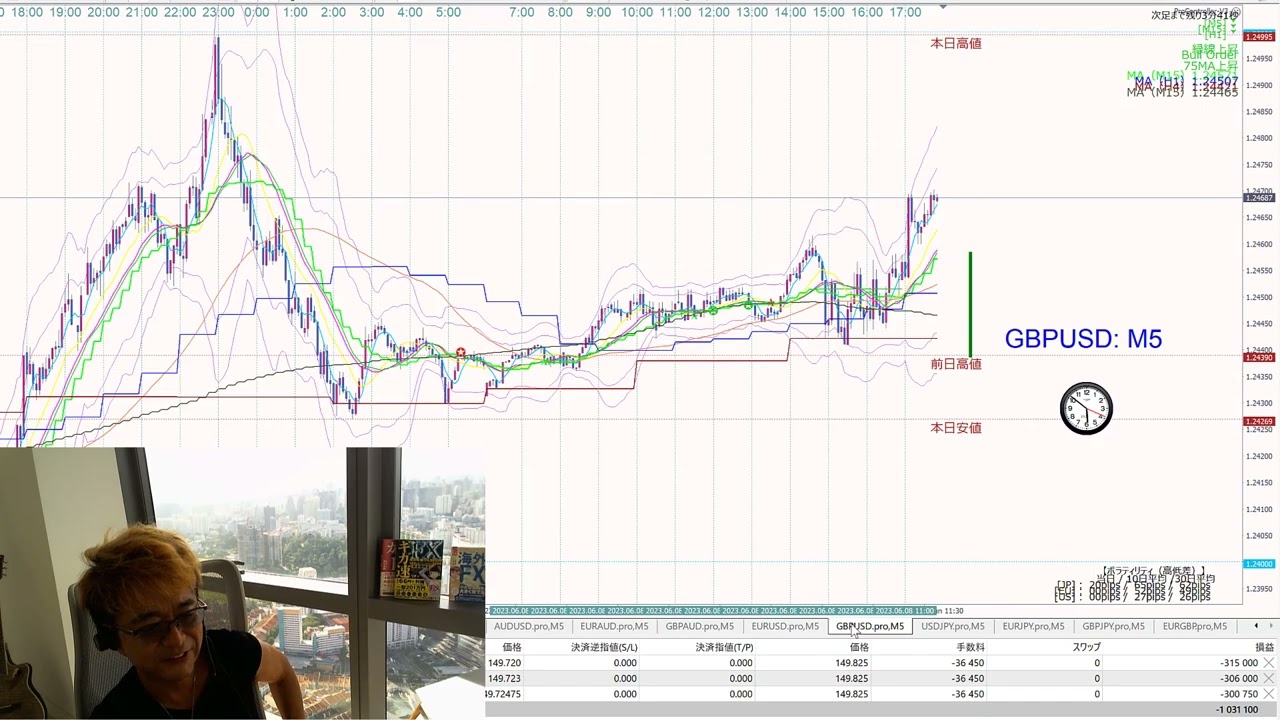The image size is (1280, 720).
Task: Click the analog clock widget on chart
Action: click(1086, 408)
